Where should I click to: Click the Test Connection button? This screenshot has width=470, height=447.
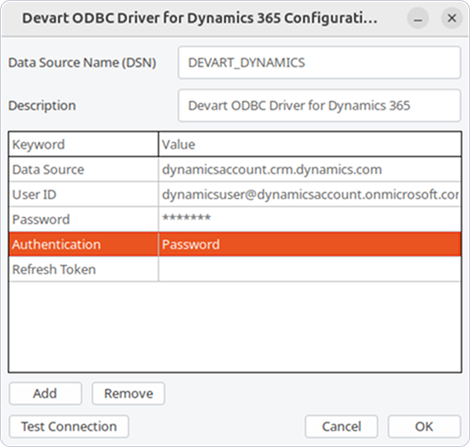coord(69,426)
